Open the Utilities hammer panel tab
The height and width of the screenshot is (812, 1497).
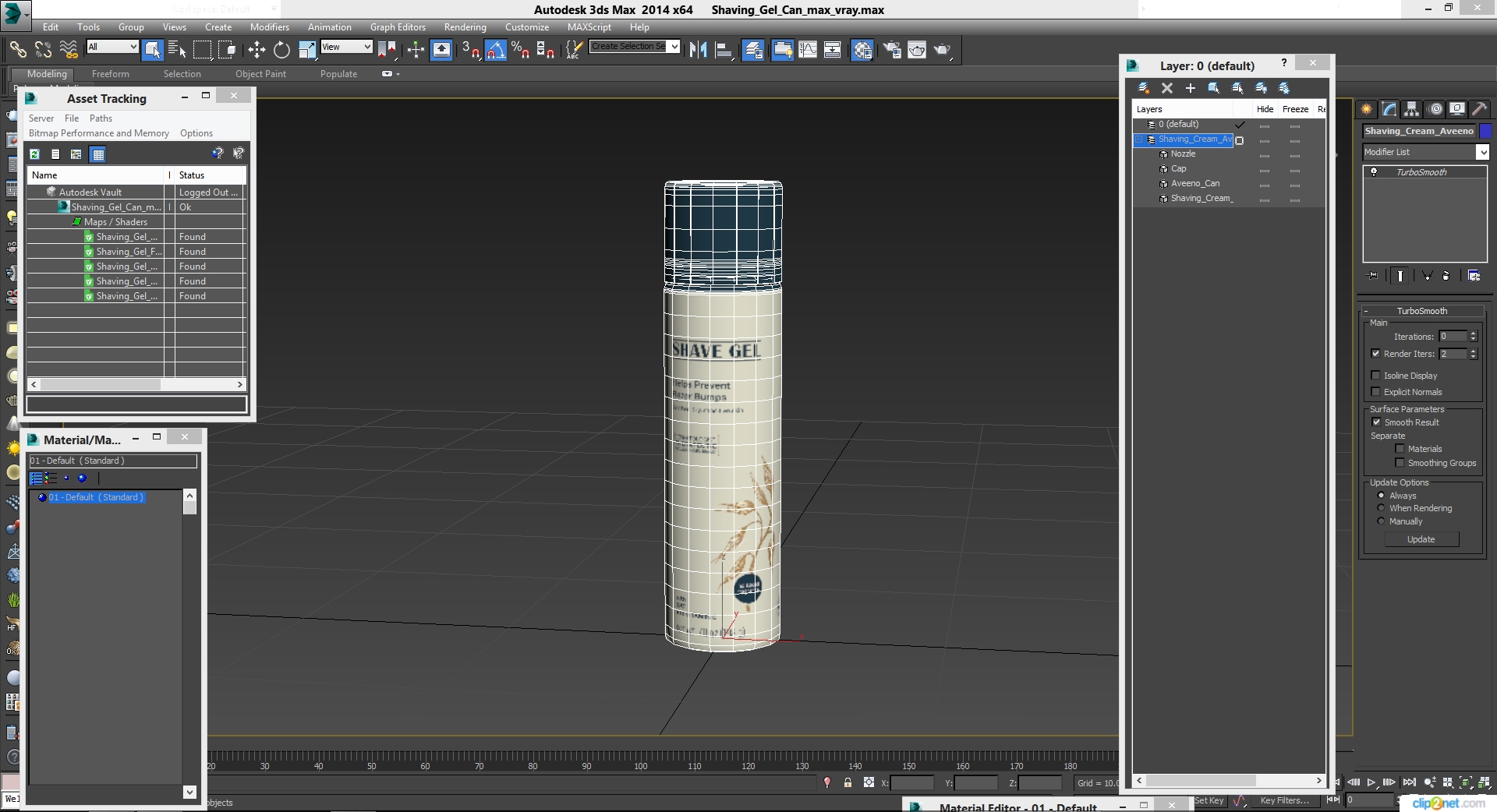(x=1480, y=109)
